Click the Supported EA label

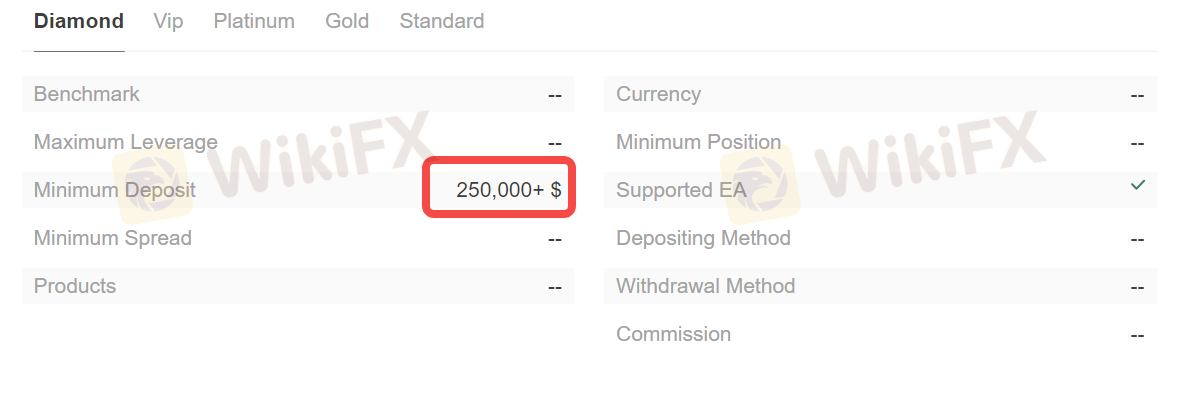pyautogui.click(x=681, y=190)
